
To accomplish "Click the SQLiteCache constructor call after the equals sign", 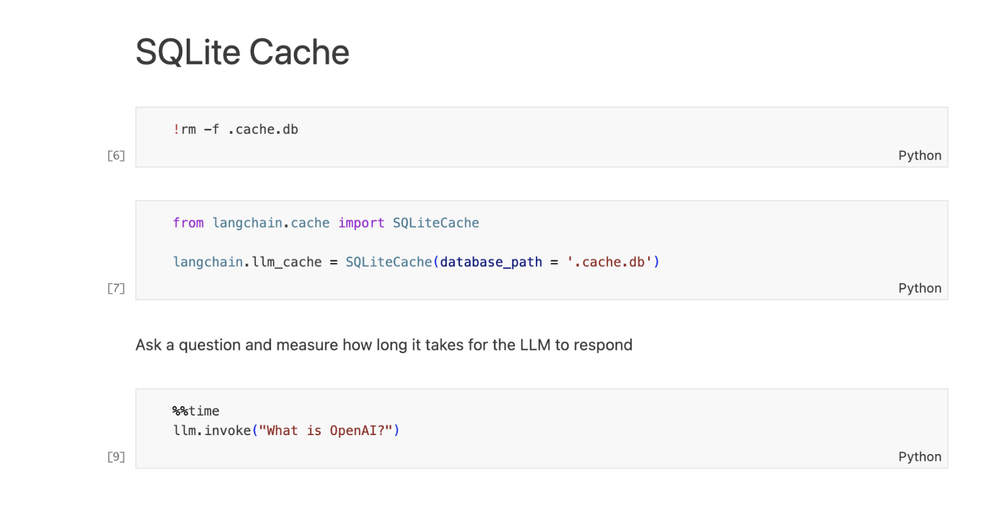I will [388, 262].
